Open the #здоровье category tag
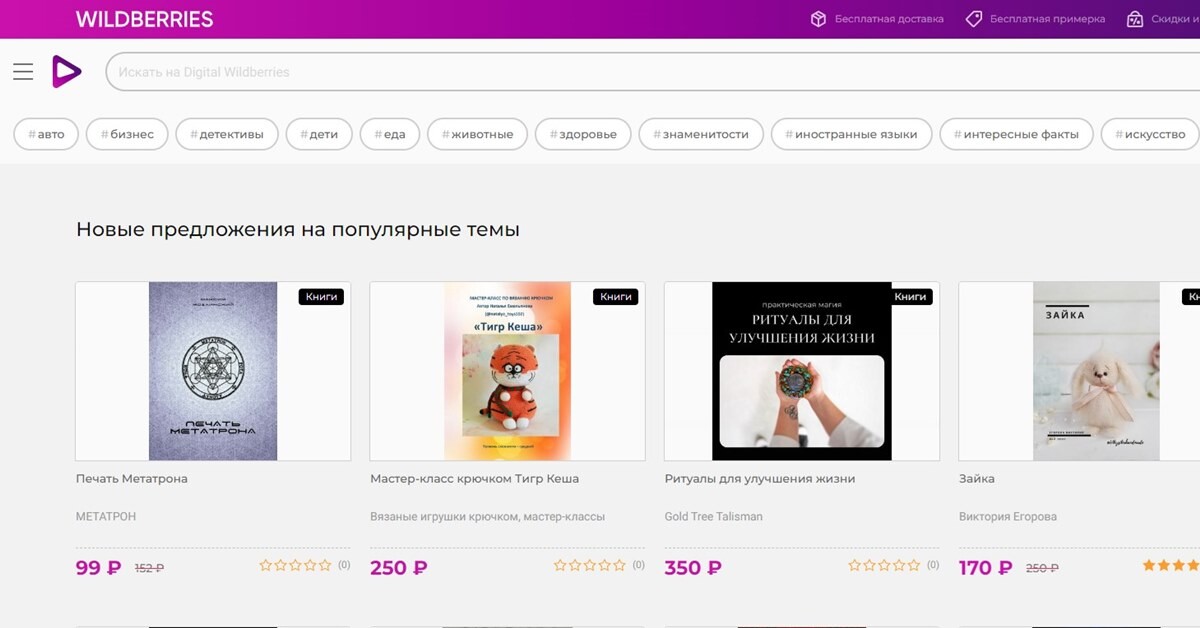Viewport: 1200px width, 628px height. tap(583, 134)
